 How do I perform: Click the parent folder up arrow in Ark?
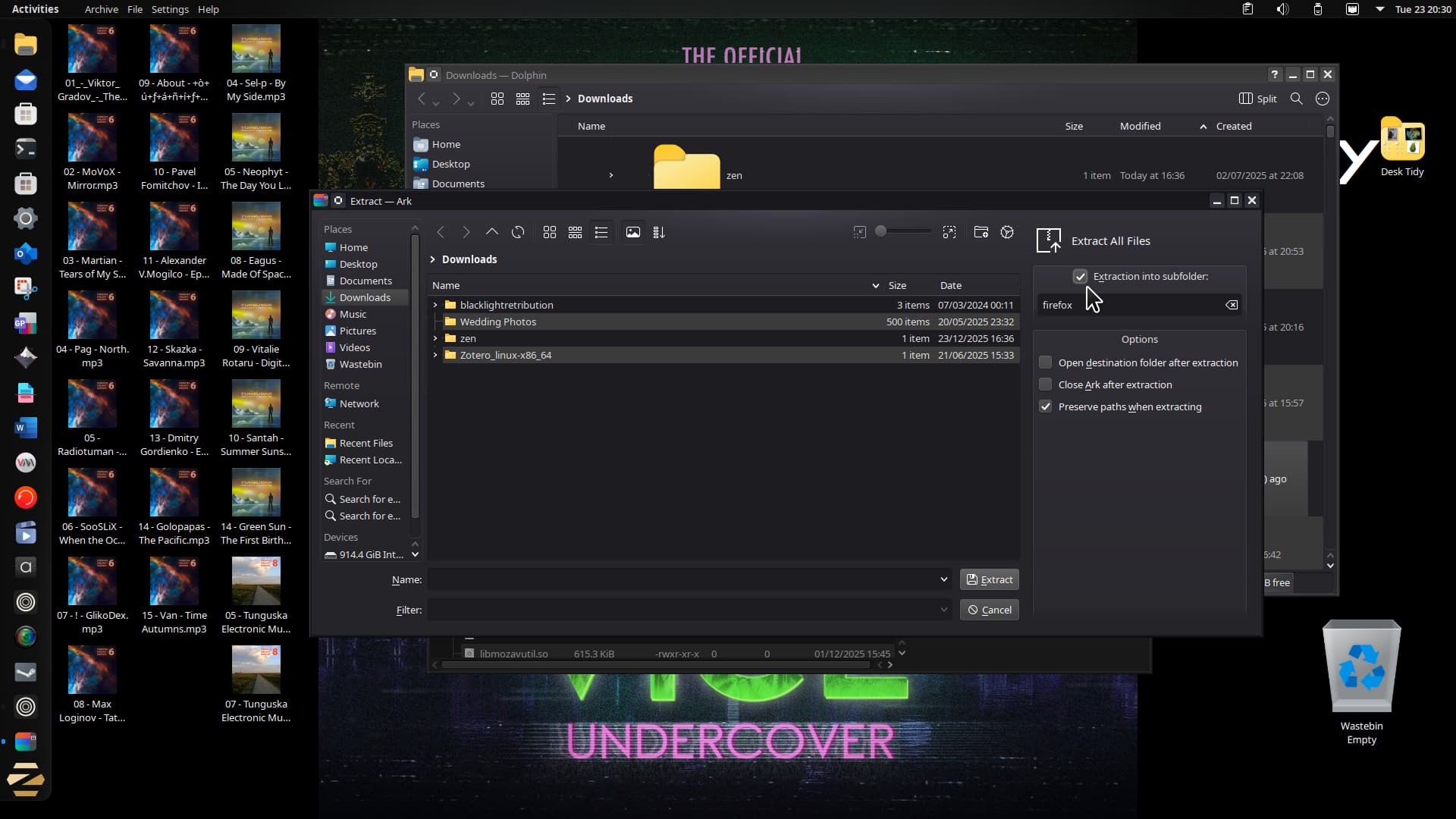pos(491,232)
